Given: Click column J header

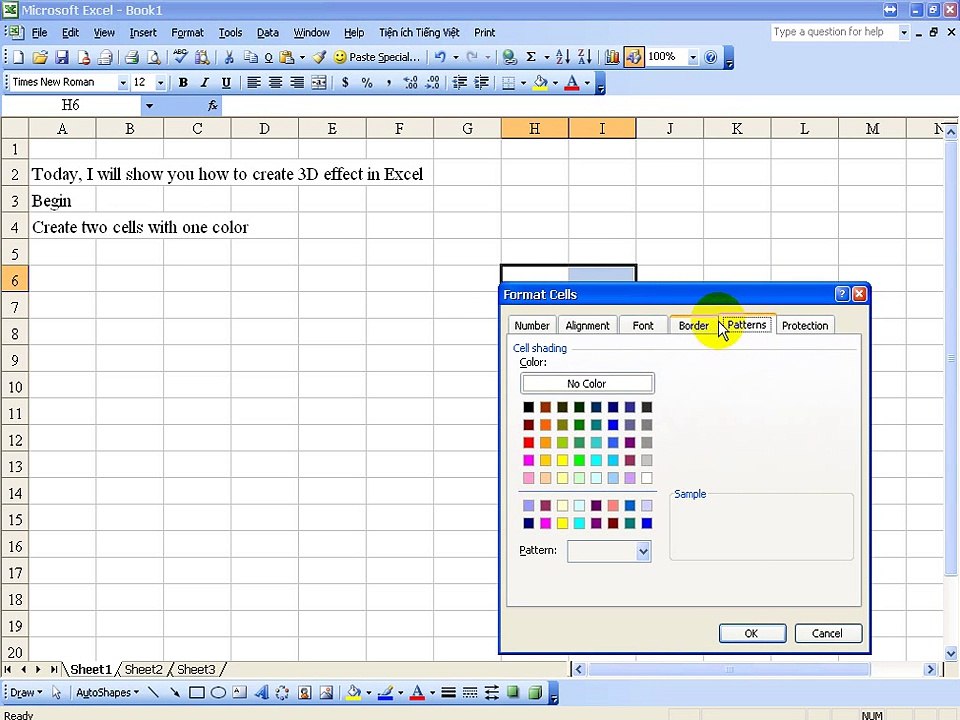Looking at the screenshot, I should (x=670, y=129).
